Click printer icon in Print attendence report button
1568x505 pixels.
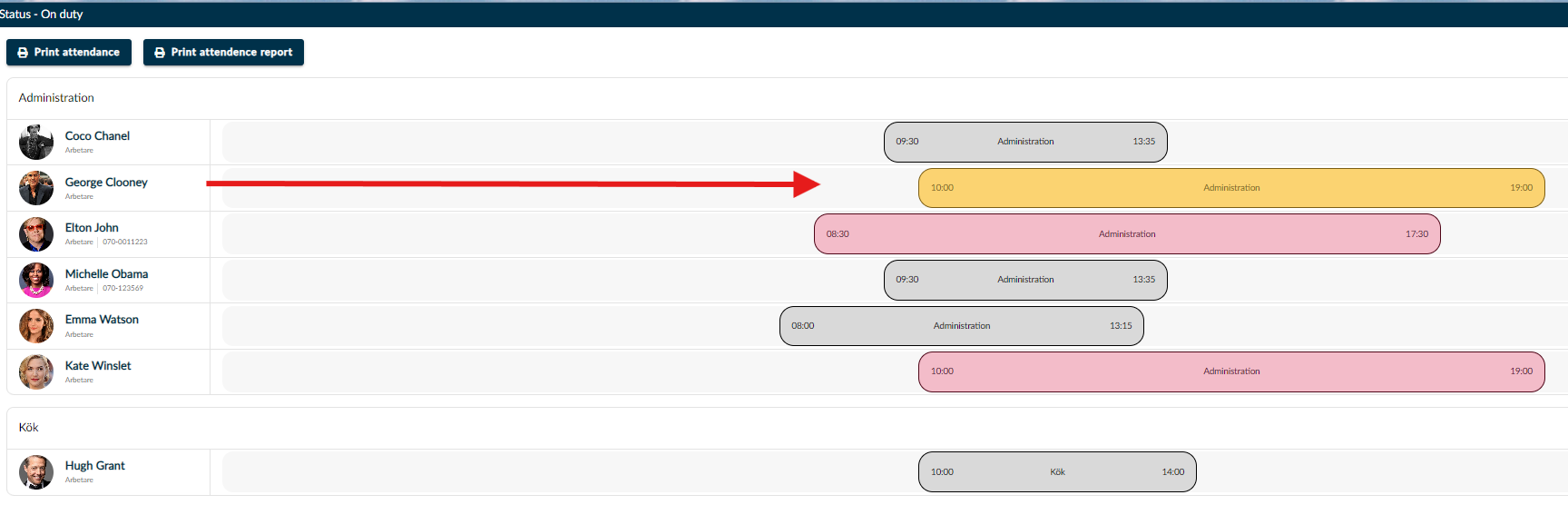[160, 53]
